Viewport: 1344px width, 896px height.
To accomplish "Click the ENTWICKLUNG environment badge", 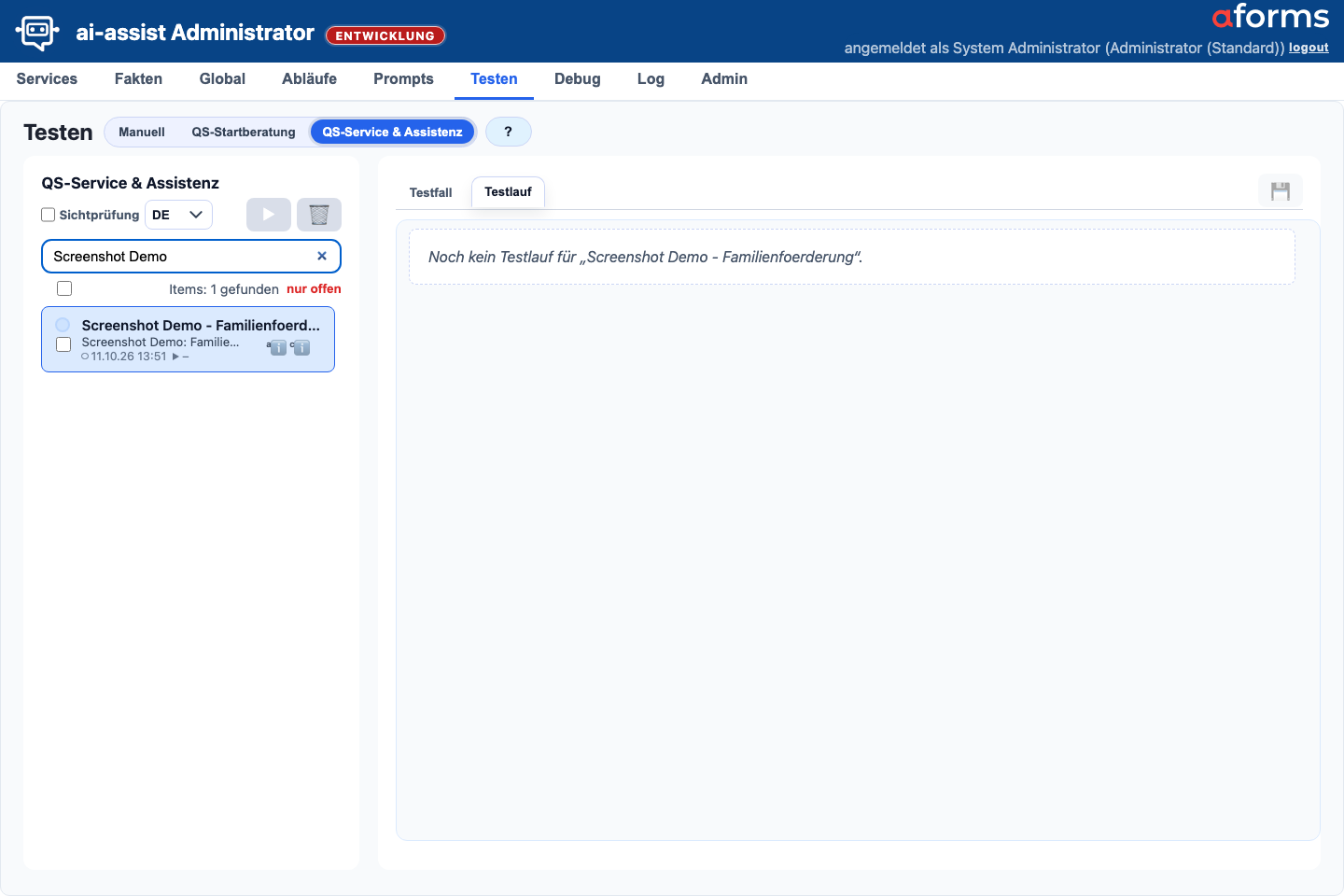I will click(385, 35).
